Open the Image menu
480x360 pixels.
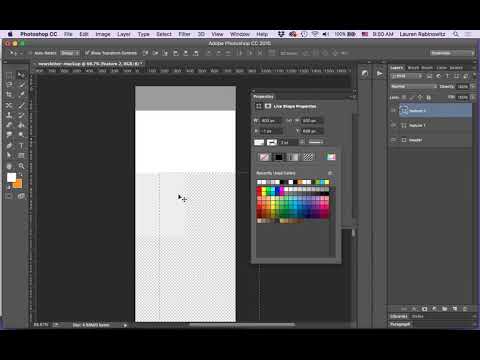(103, 34)
